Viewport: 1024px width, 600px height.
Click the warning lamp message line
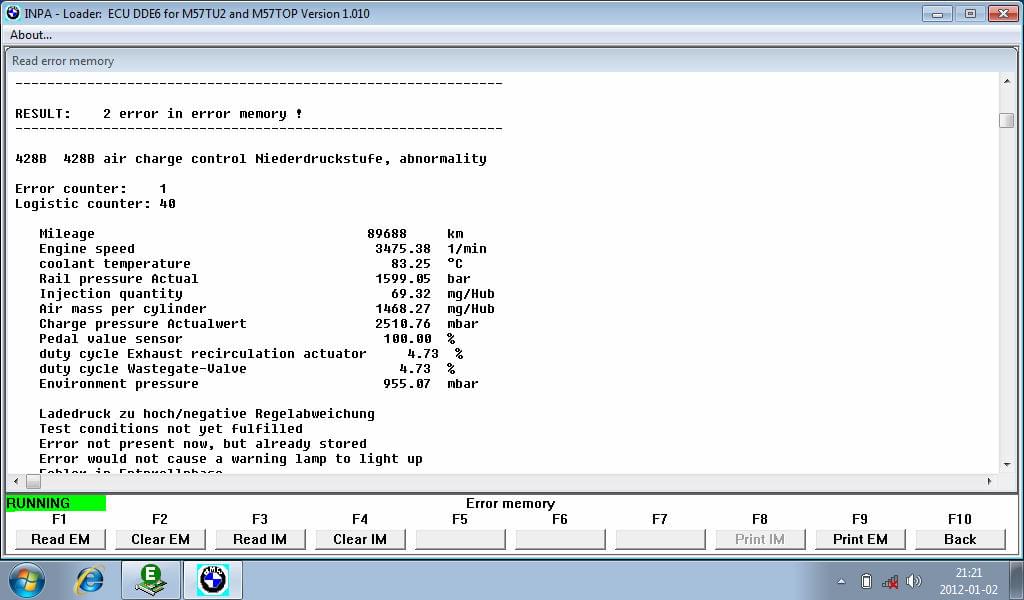(x=231, y=459)
